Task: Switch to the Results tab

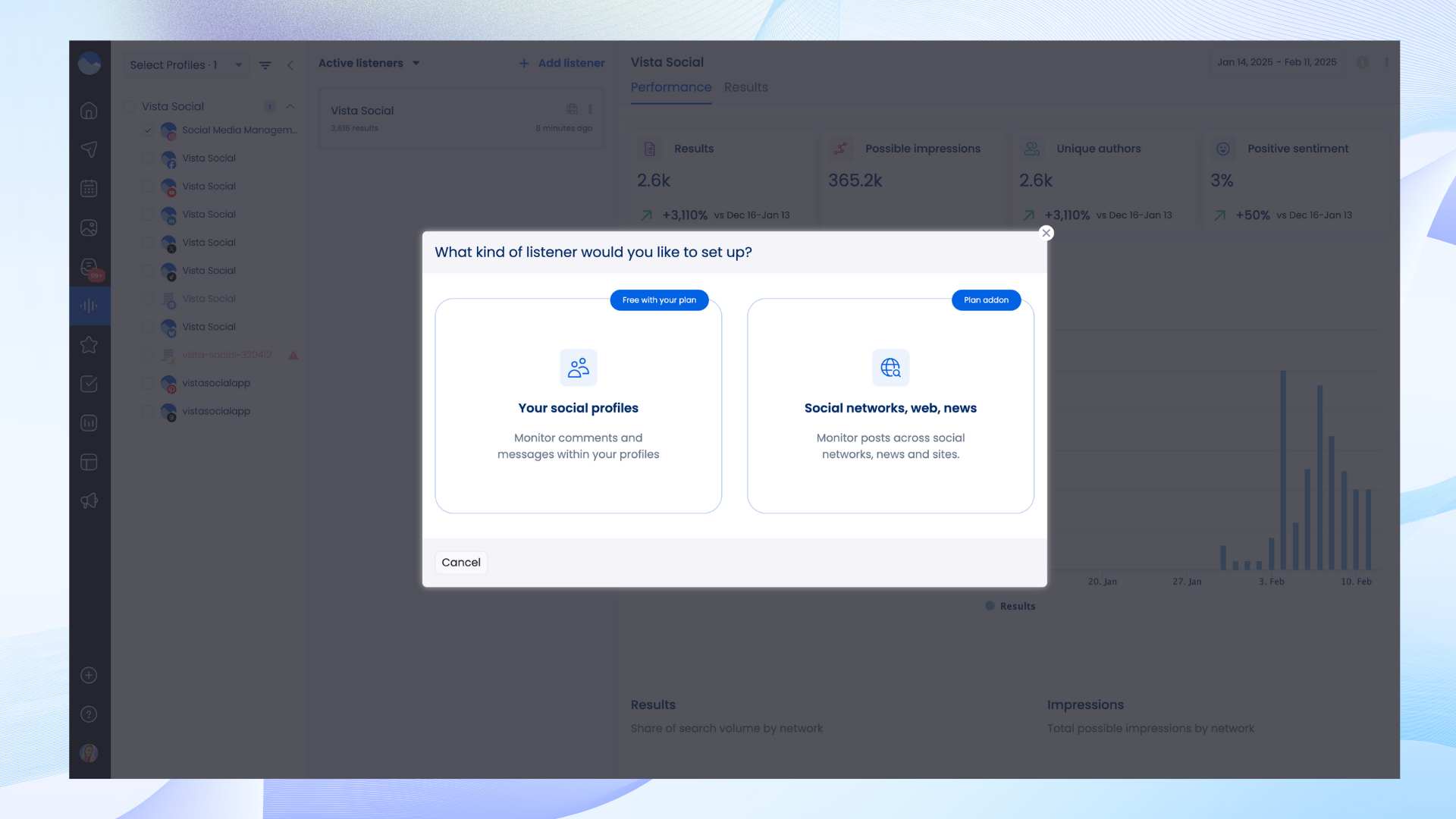Action: pyautogui.click(x=745, y=87)
